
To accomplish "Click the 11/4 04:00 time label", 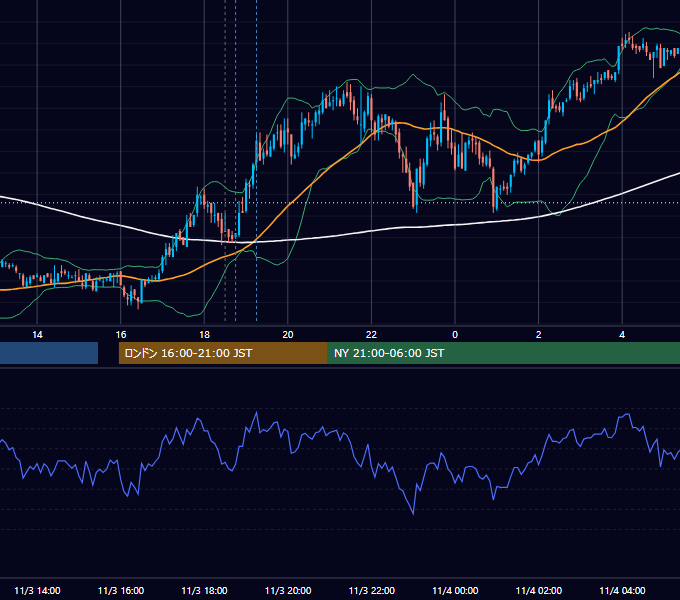I will pyautogui.click(x=622, y=590).
